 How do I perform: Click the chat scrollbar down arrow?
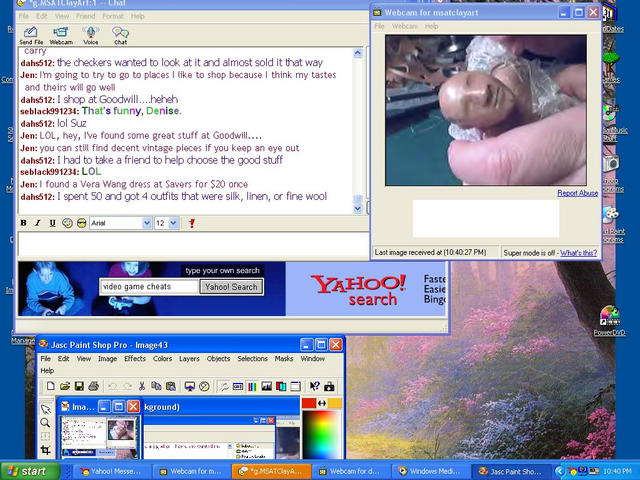358,209
